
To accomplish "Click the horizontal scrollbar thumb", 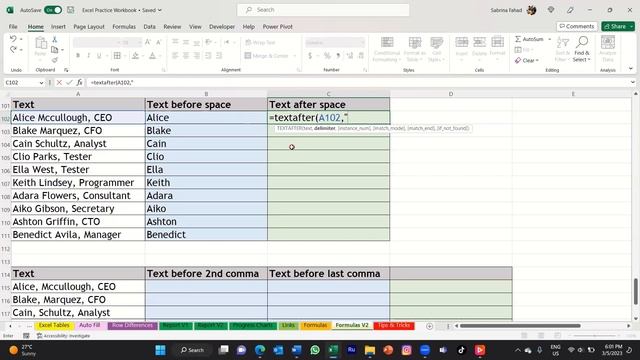I will pos(520,326).
